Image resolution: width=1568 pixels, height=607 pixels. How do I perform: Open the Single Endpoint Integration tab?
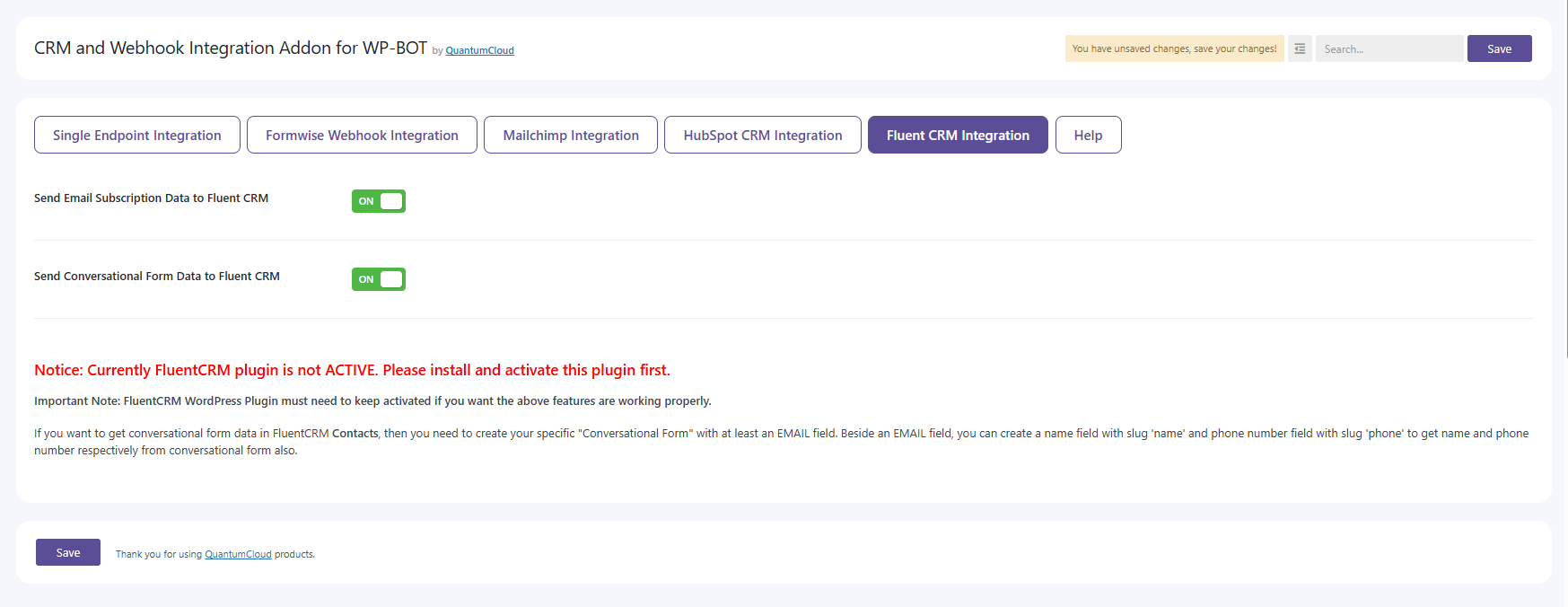click(137, 135)
